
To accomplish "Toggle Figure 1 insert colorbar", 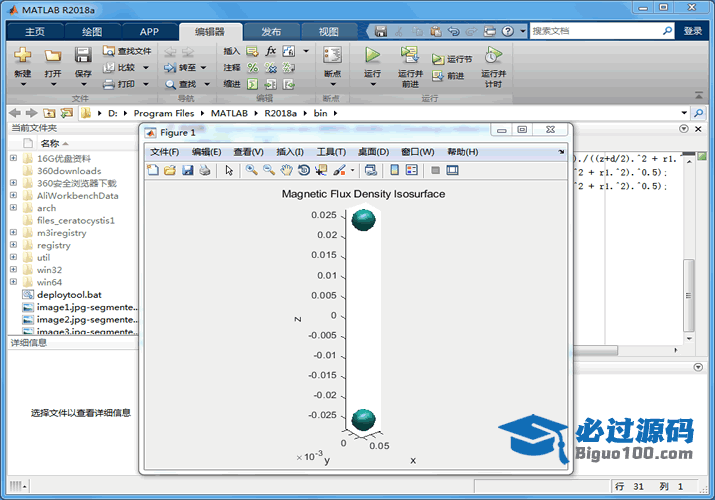I will pos(394,170).
